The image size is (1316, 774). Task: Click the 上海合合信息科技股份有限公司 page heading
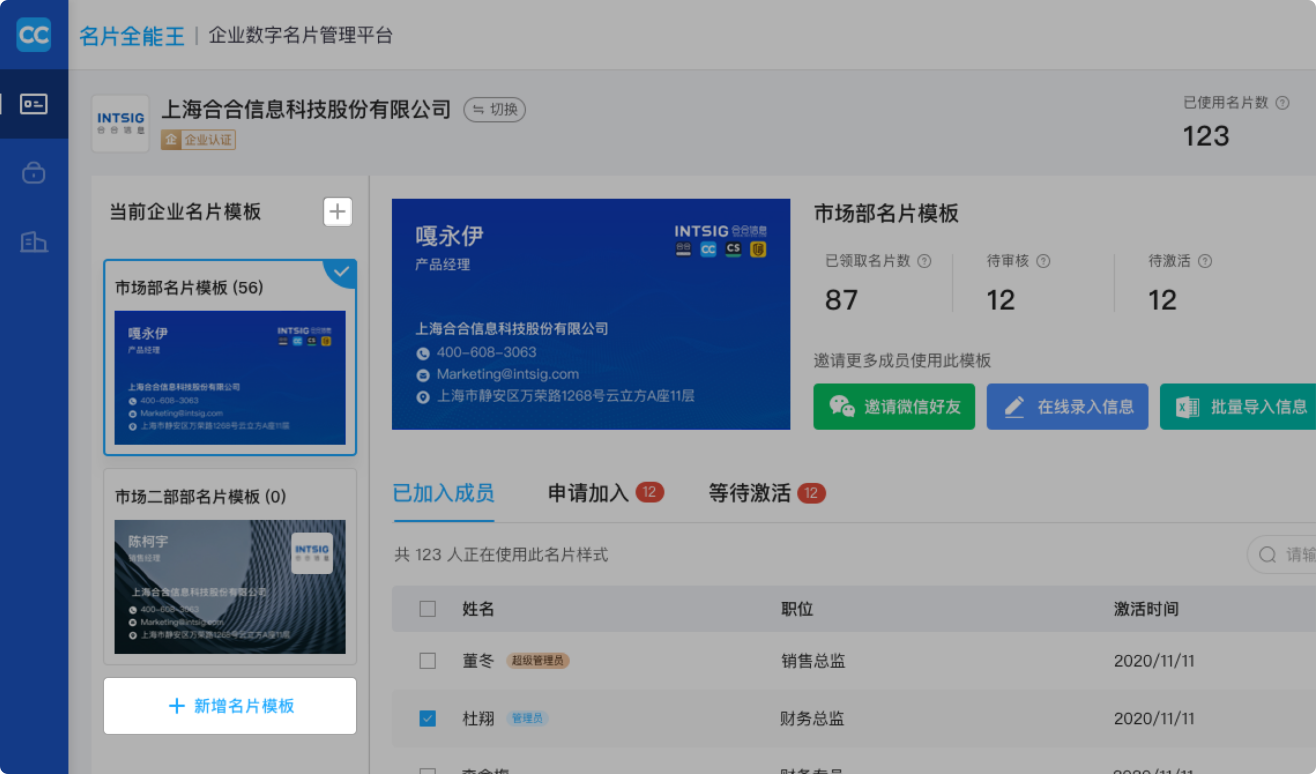click(x=307, y=109)
